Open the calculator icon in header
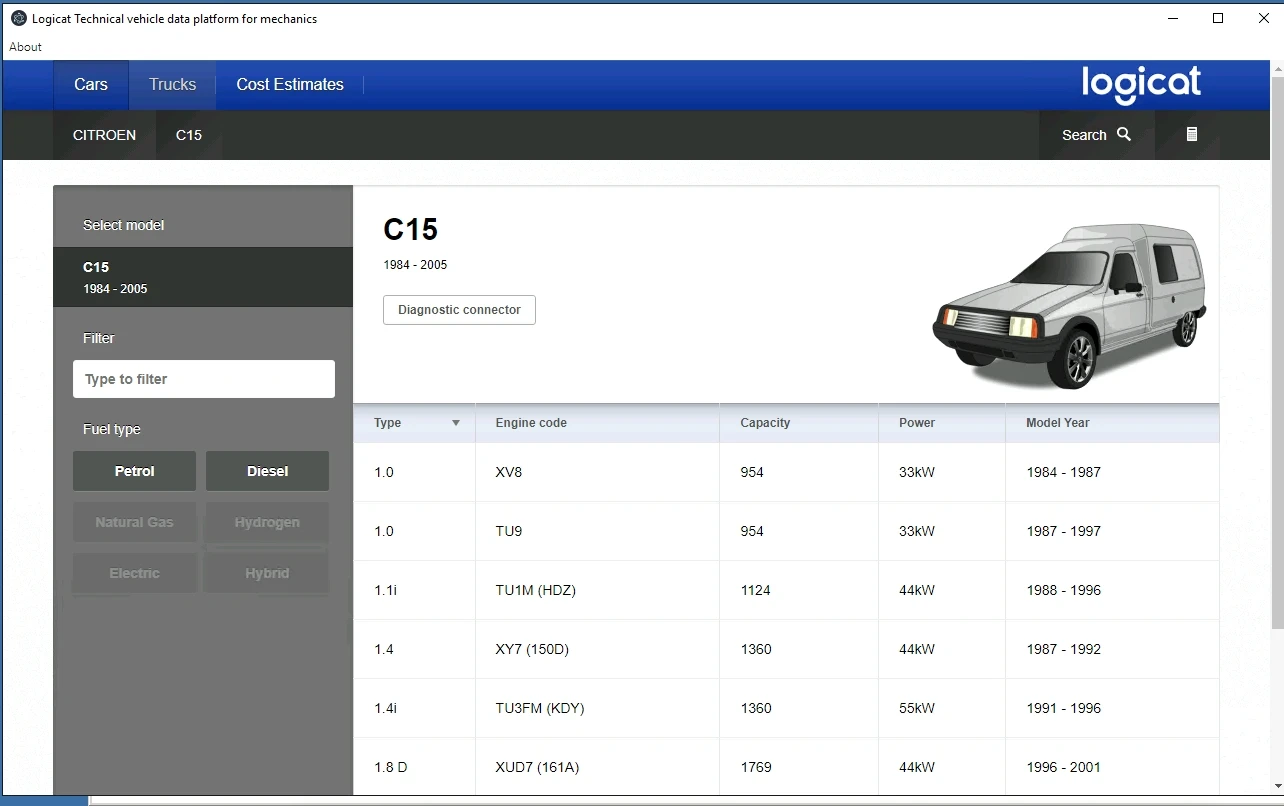Viewport: 1284px width, 806px height. 1191,134
